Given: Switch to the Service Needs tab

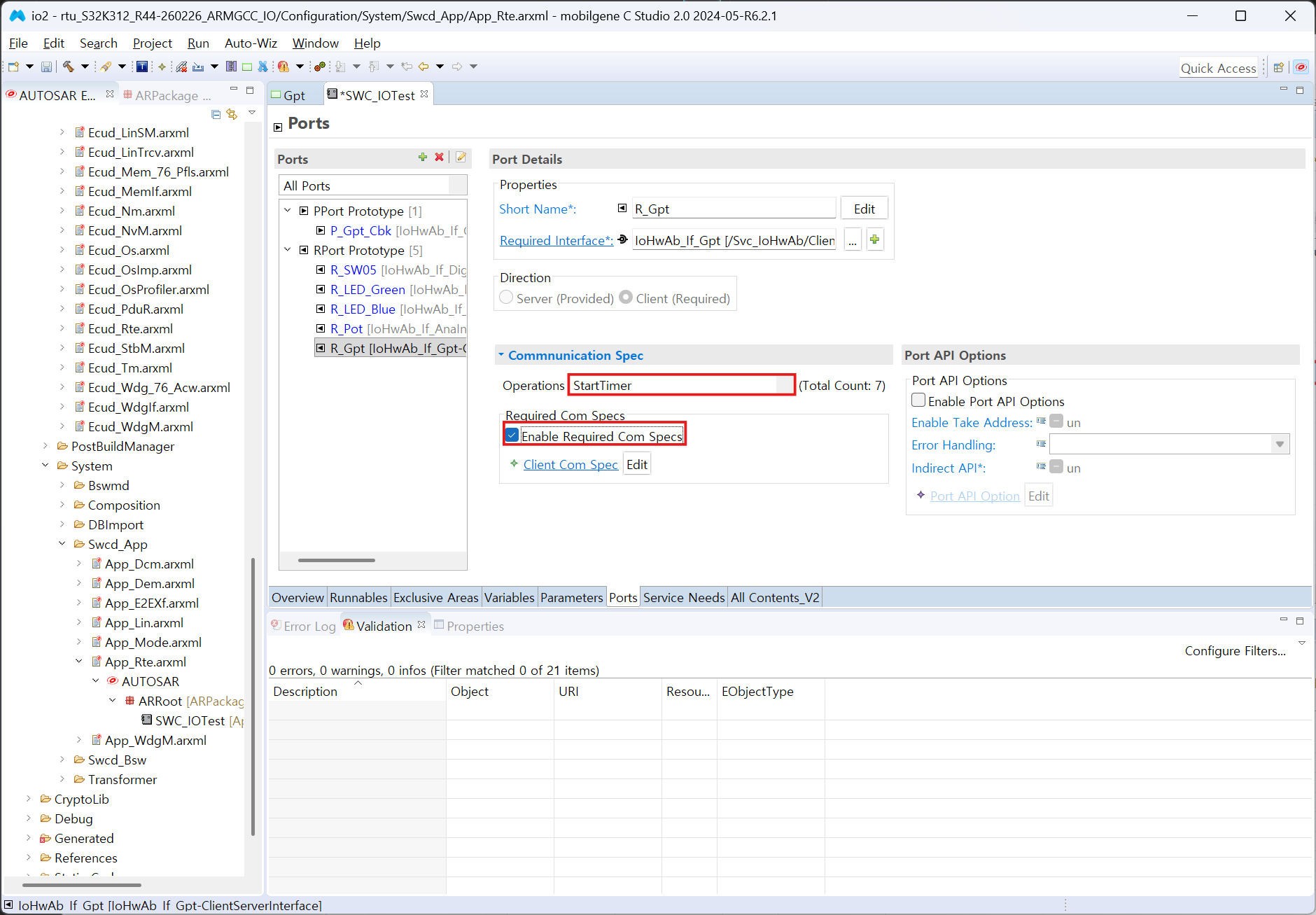Looking at the screenshot, I should [684, 597].
